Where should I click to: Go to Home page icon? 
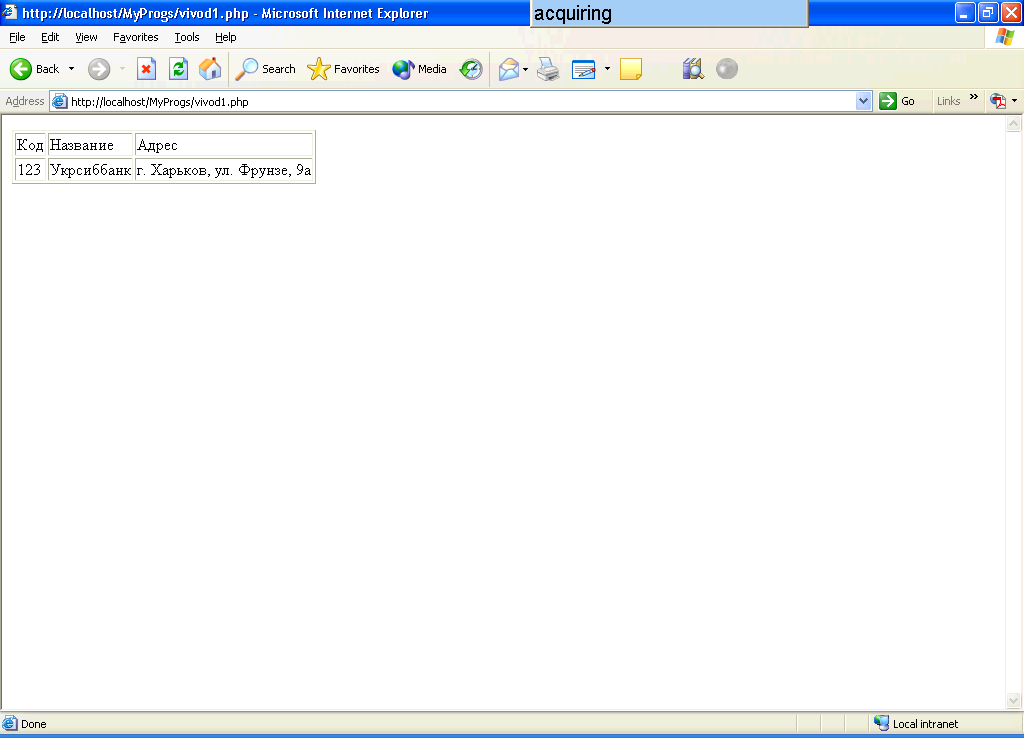[x=210, y=69]
